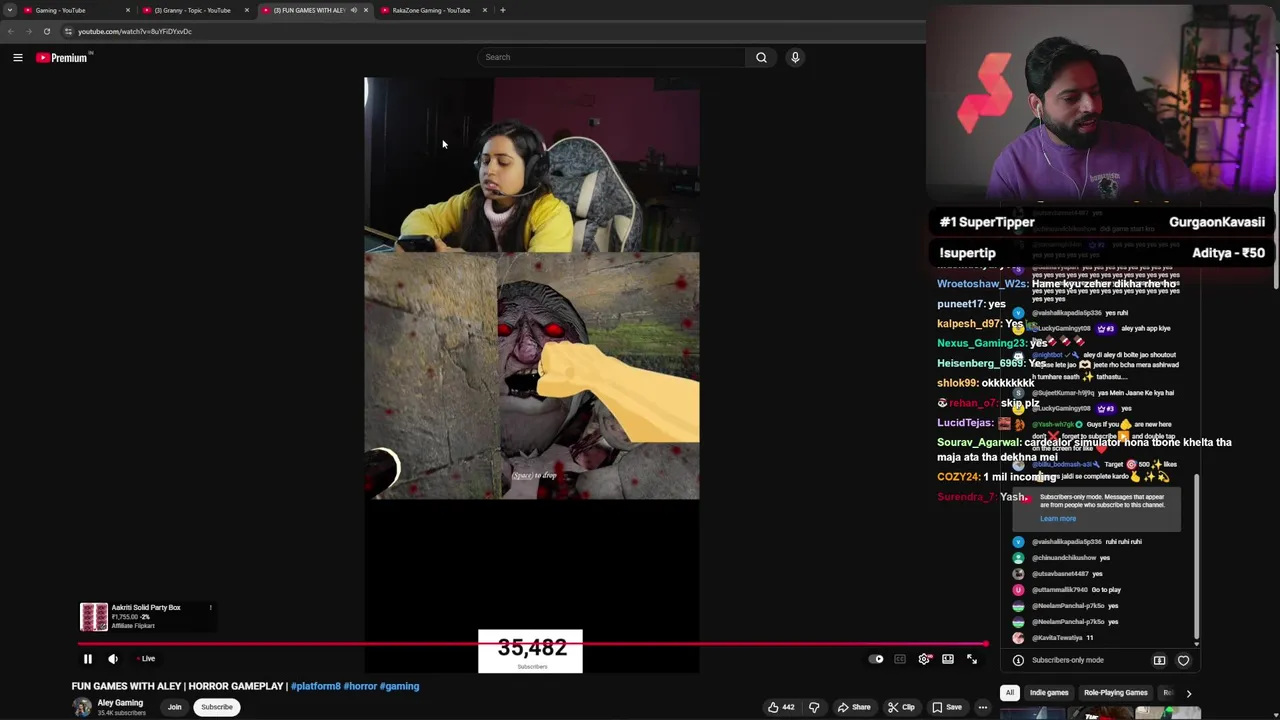View site information icon in address bar
The image size is (1280, 720).
pyautogui.click(x=68, y=31)
